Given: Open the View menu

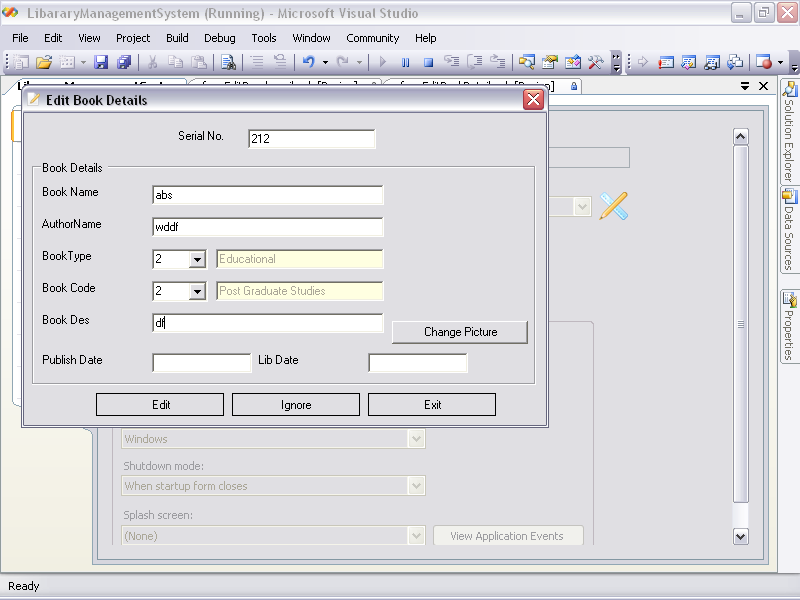Looking at the screenshot, I should [89, 38].
